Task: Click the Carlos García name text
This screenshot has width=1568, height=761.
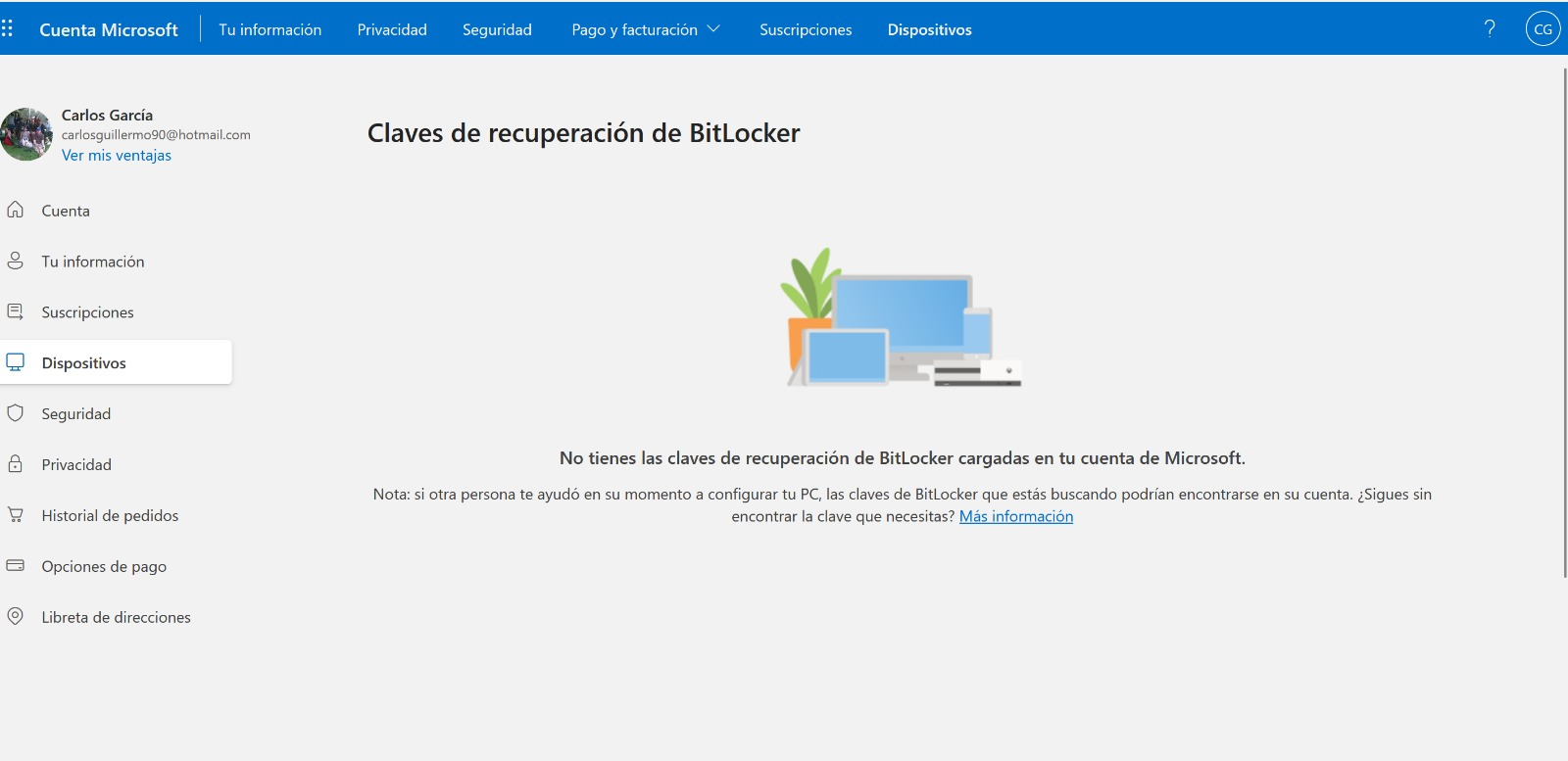Action: tap(107, 115)
